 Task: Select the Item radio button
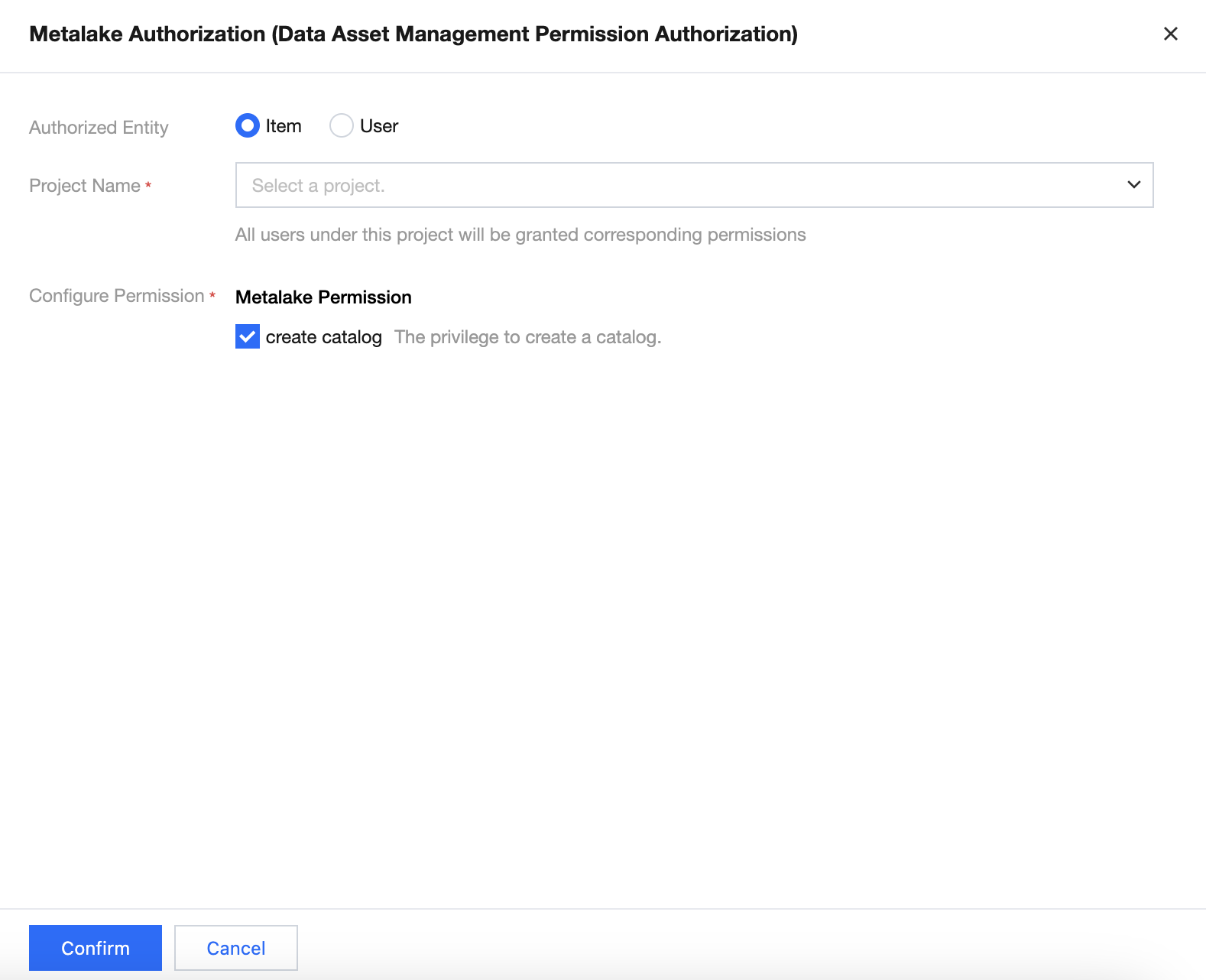[248, 125]
